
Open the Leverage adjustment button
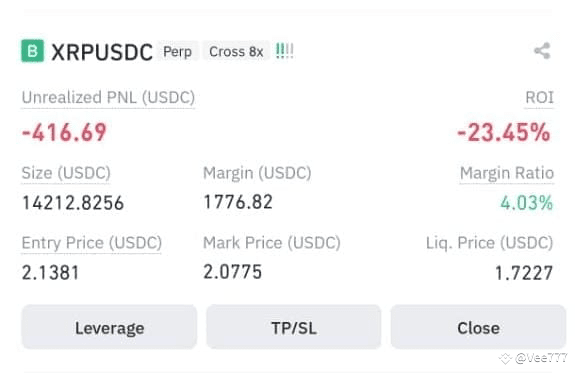click(109, 327)
